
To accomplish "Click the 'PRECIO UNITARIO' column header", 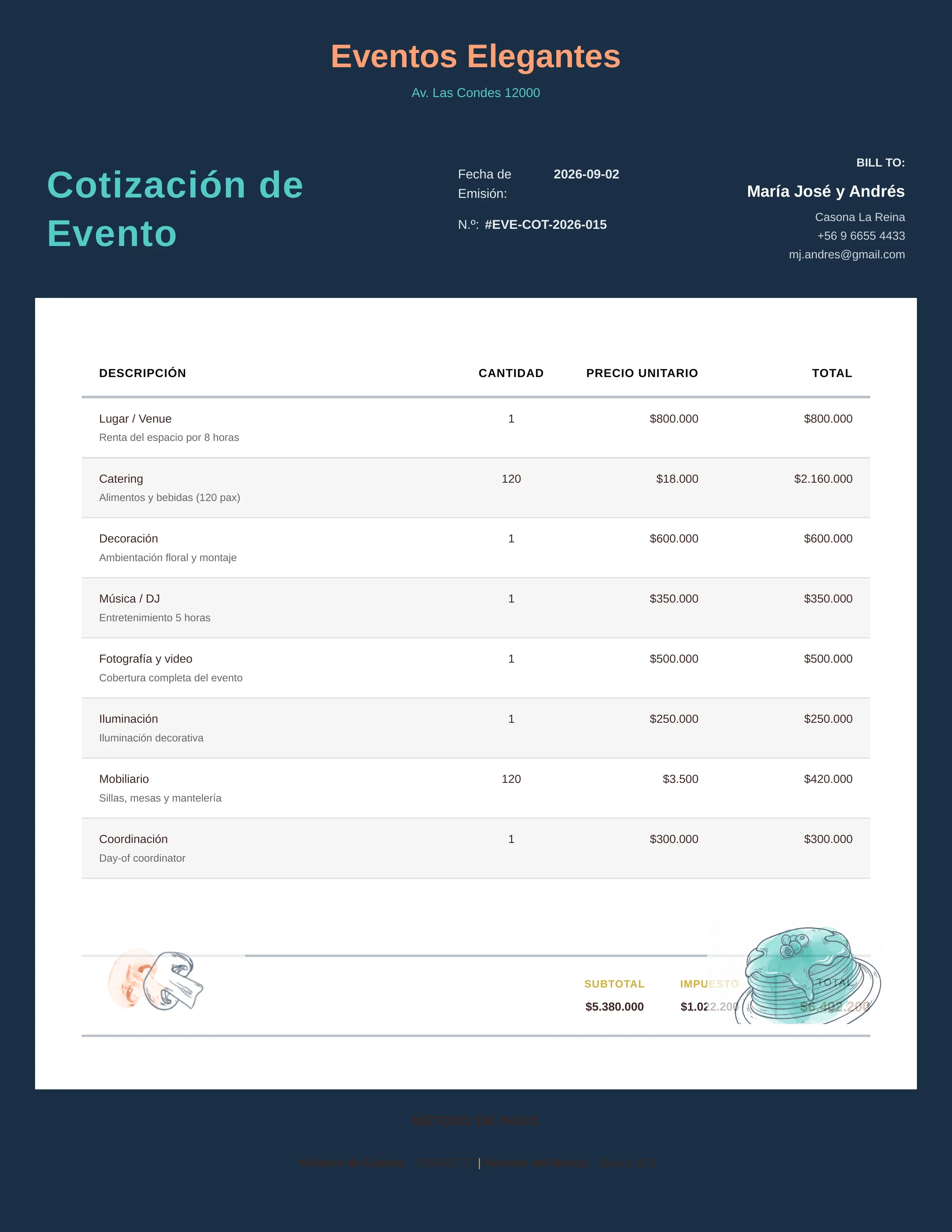I will [642, 373].
